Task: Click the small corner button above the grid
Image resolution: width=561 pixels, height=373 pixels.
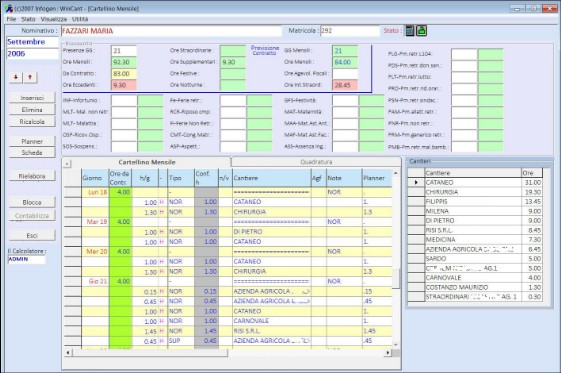Action: 67,164
